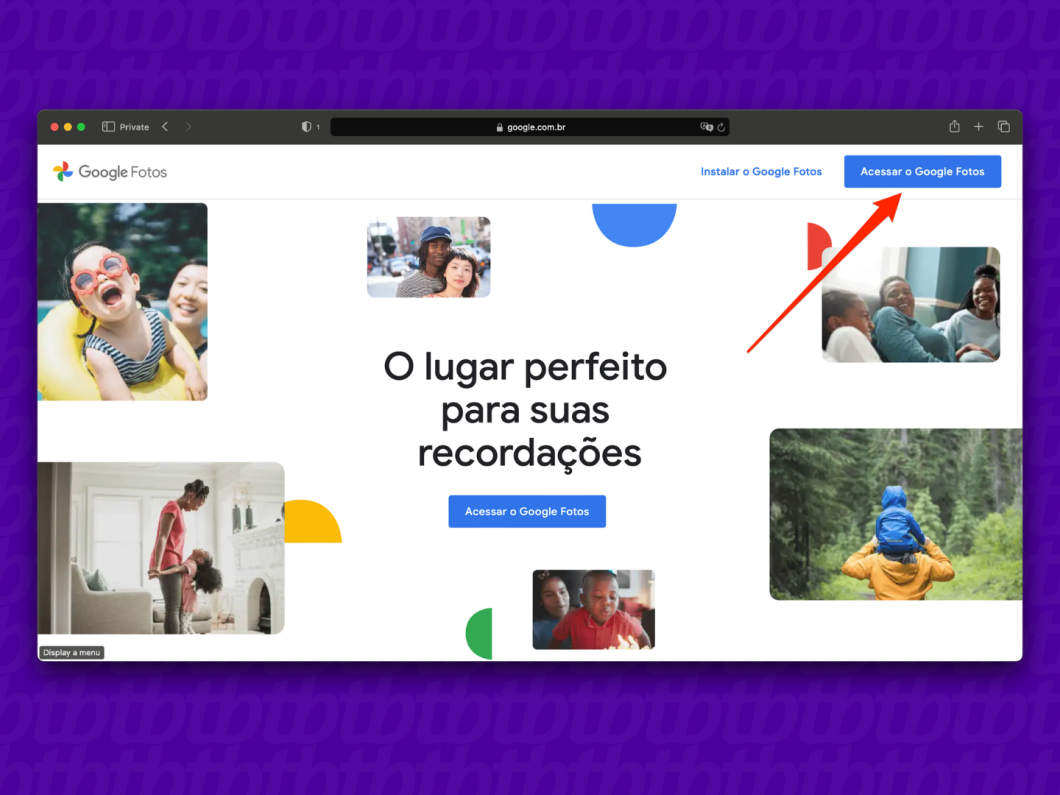Click the birthday cake video call thumbnail
Viewport: 1060px width, 795px height.
pos(592,609)
